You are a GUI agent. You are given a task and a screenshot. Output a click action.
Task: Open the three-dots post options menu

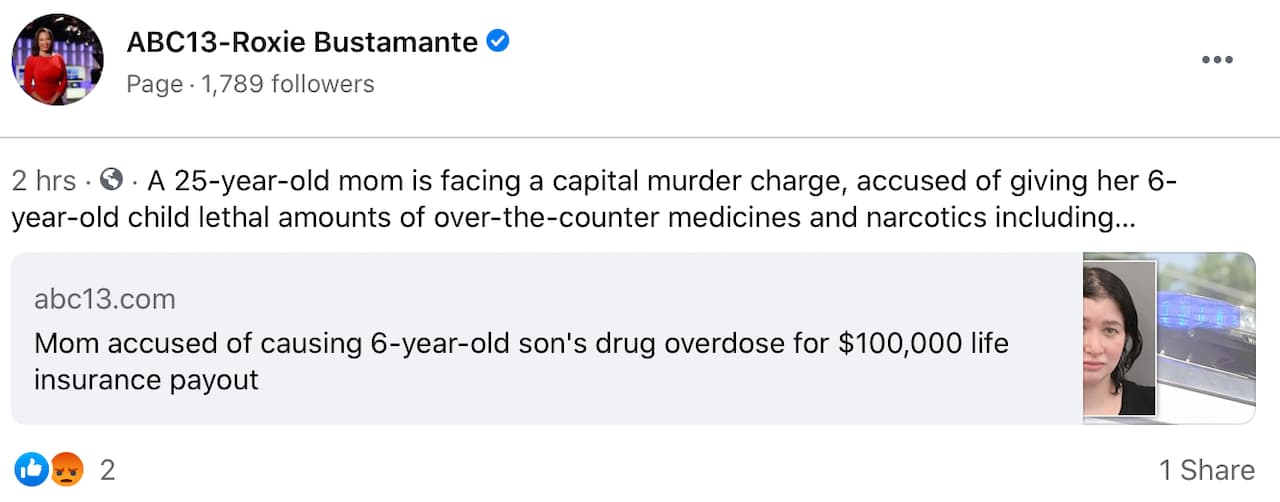1216,60
